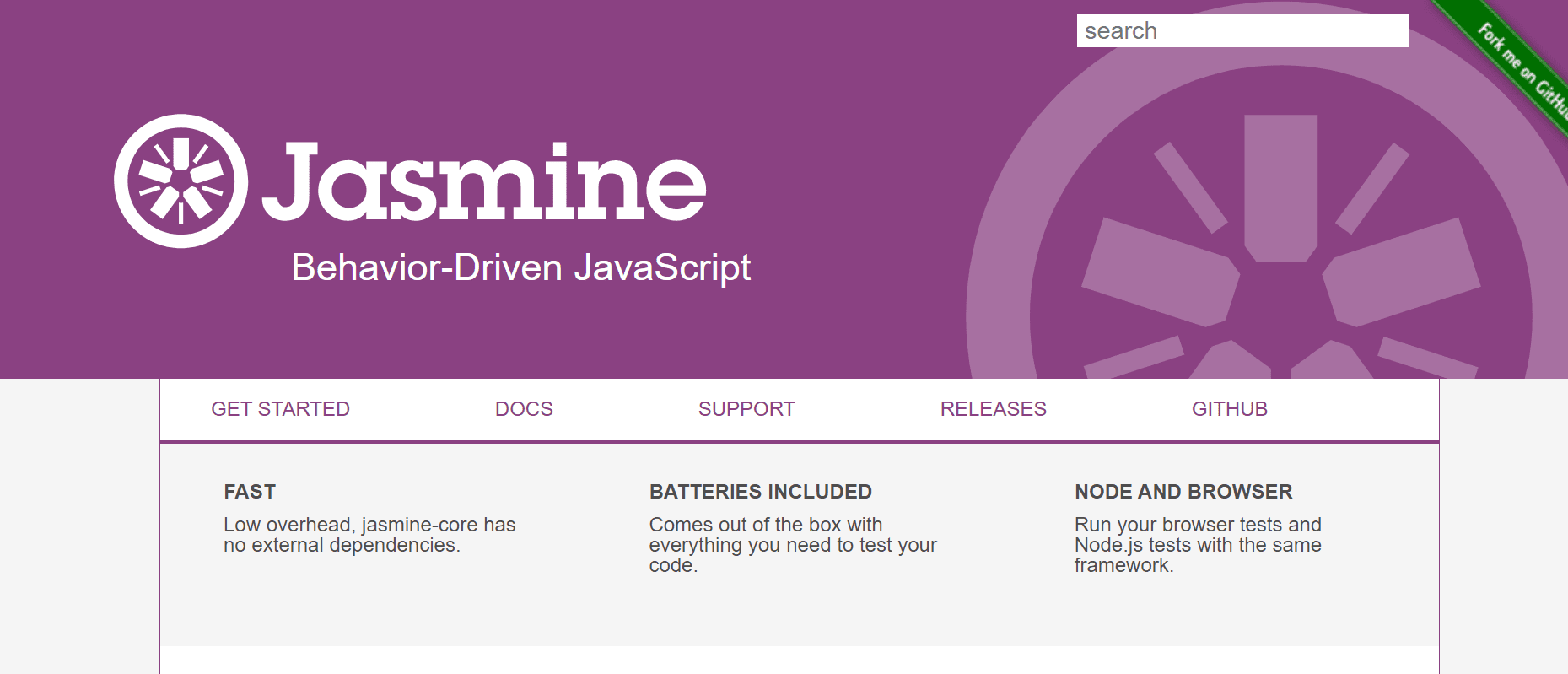This screenshot has width=1568, height=674.
Task: Focus the search input field
Action: pyautogui.click(x=1242, y=31)
